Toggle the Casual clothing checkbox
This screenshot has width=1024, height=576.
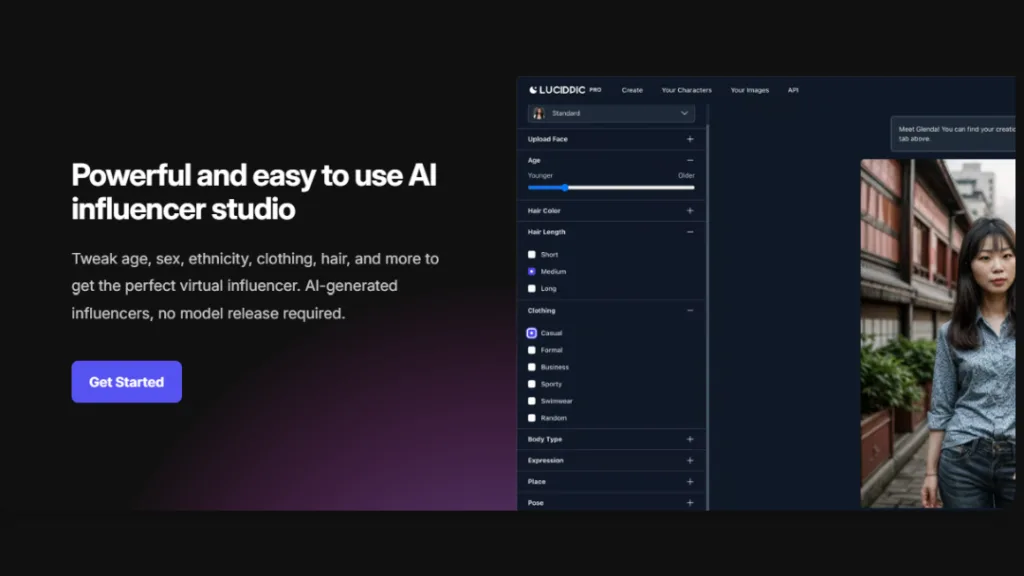point(532,333)
